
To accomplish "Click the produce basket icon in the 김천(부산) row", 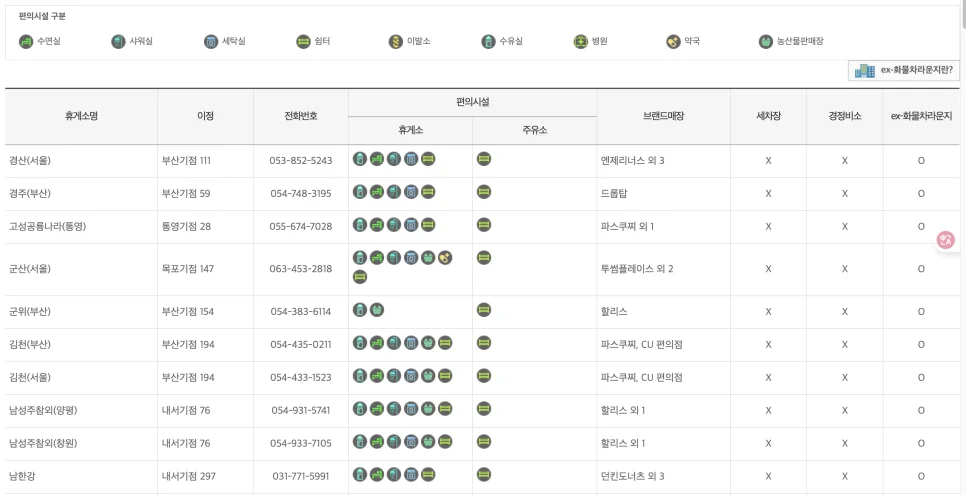I will [428, 343].
